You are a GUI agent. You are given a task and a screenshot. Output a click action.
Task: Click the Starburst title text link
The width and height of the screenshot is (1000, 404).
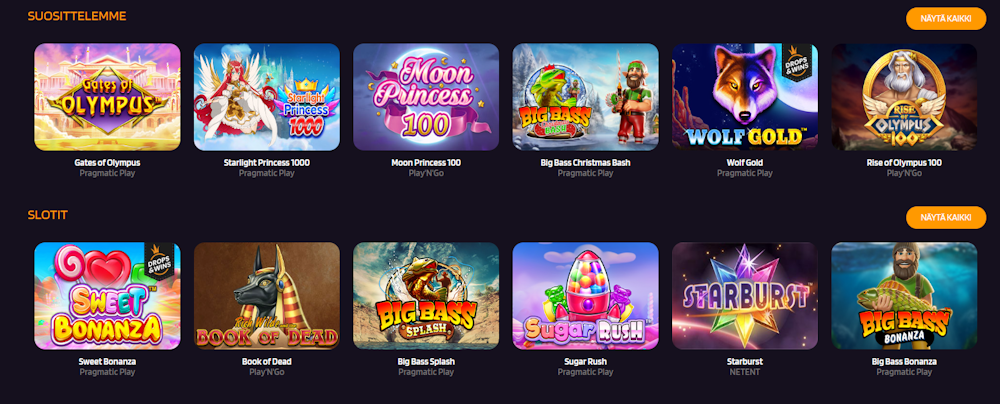click(x=745, y=362)
